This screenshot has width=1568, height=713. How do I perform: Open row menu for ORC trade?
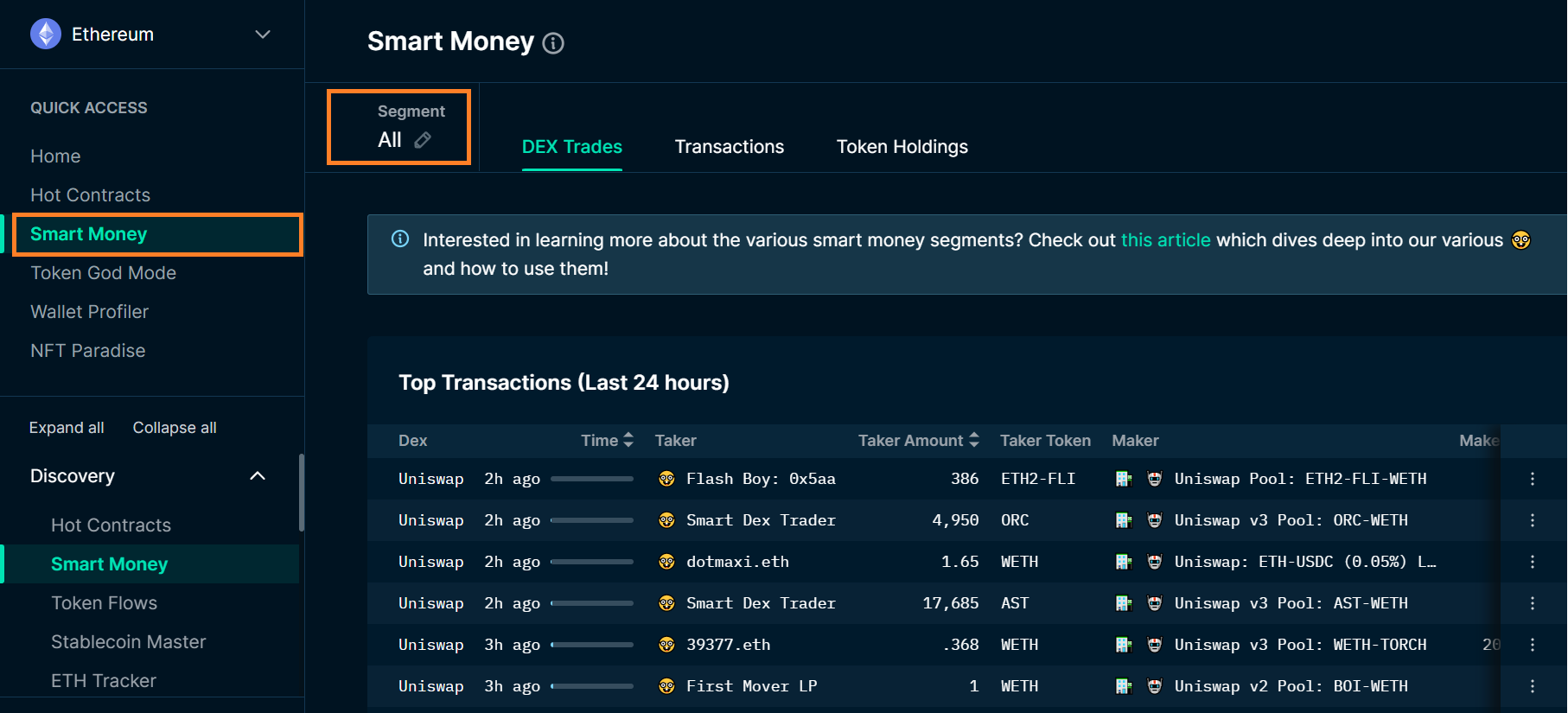[x=1533, y=520]
